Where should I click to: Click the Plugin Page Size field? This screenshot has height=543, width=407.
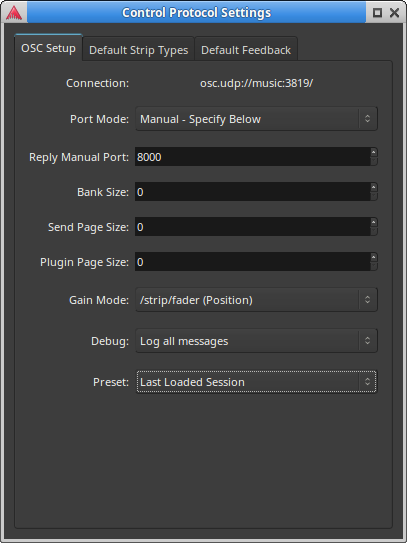(x=253, y=262)
